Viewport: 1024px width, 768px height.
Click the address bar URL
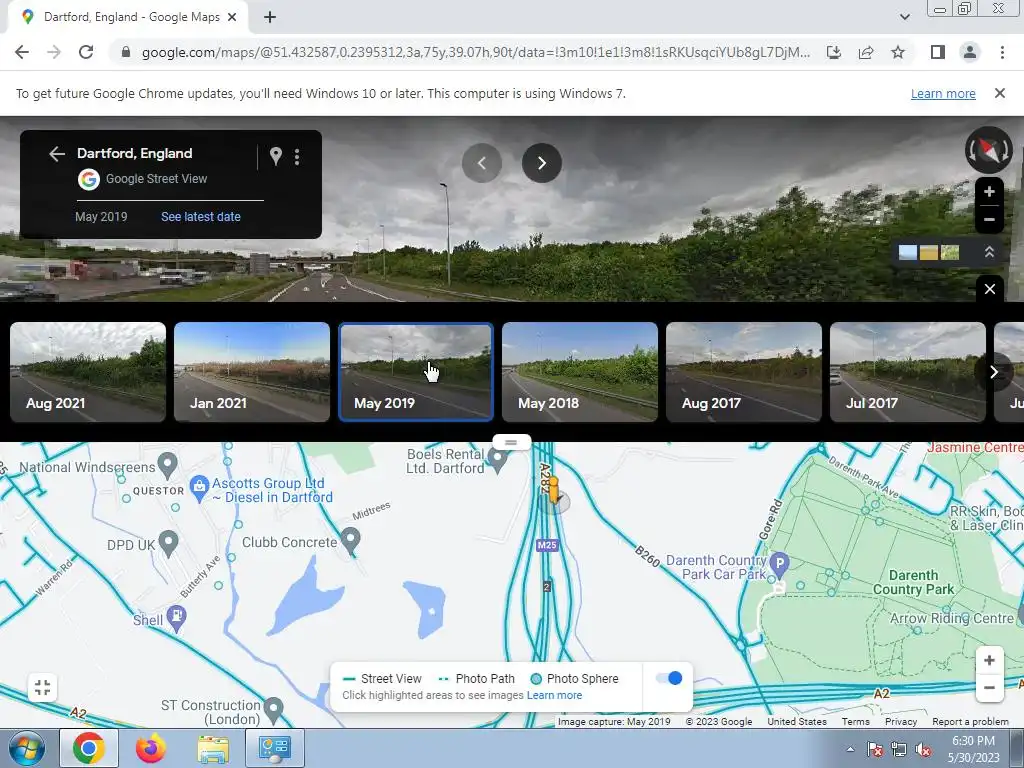point(475,52)
